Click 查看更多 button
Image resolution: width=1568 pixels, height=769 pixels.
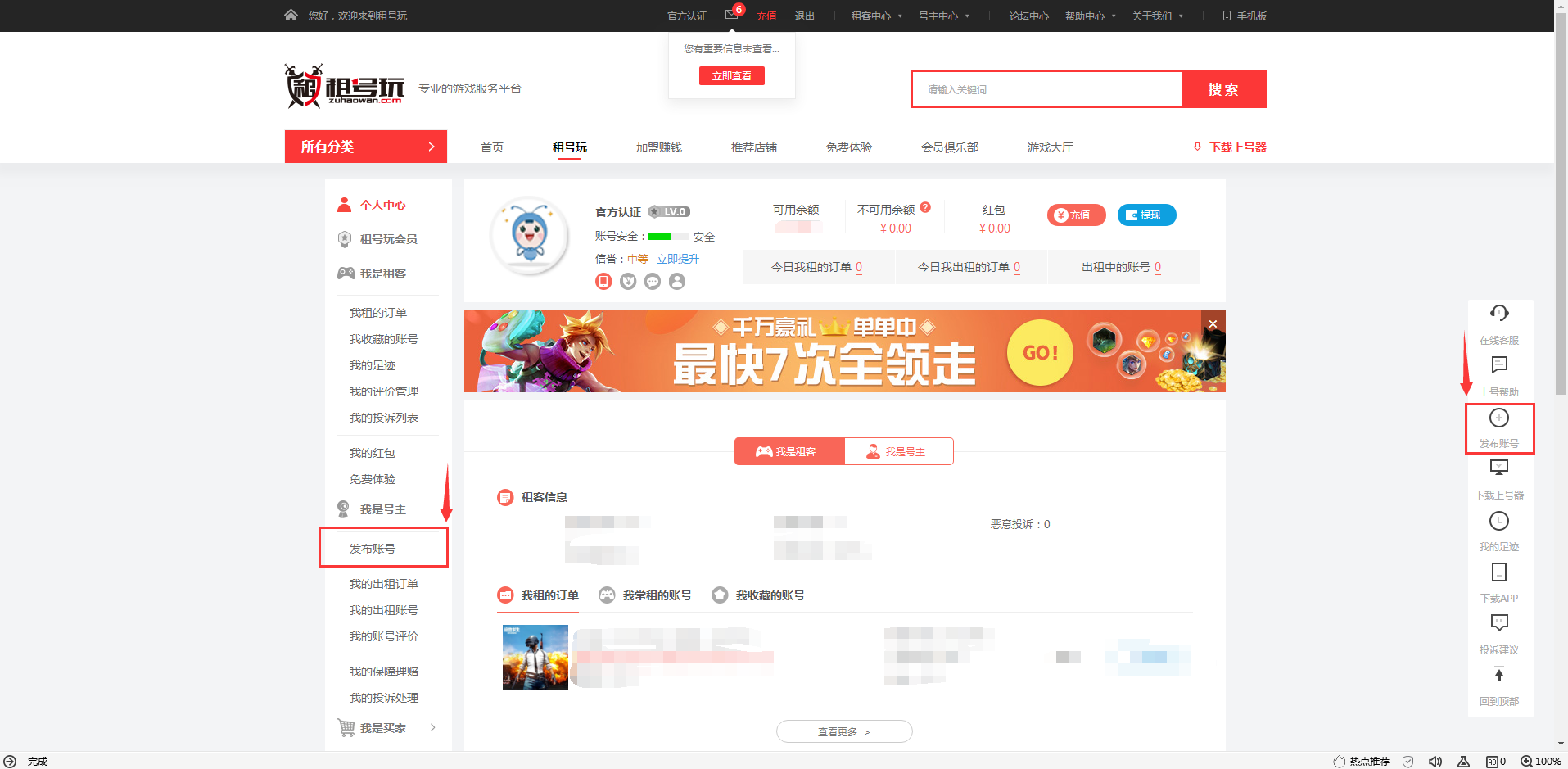[844, 731]
